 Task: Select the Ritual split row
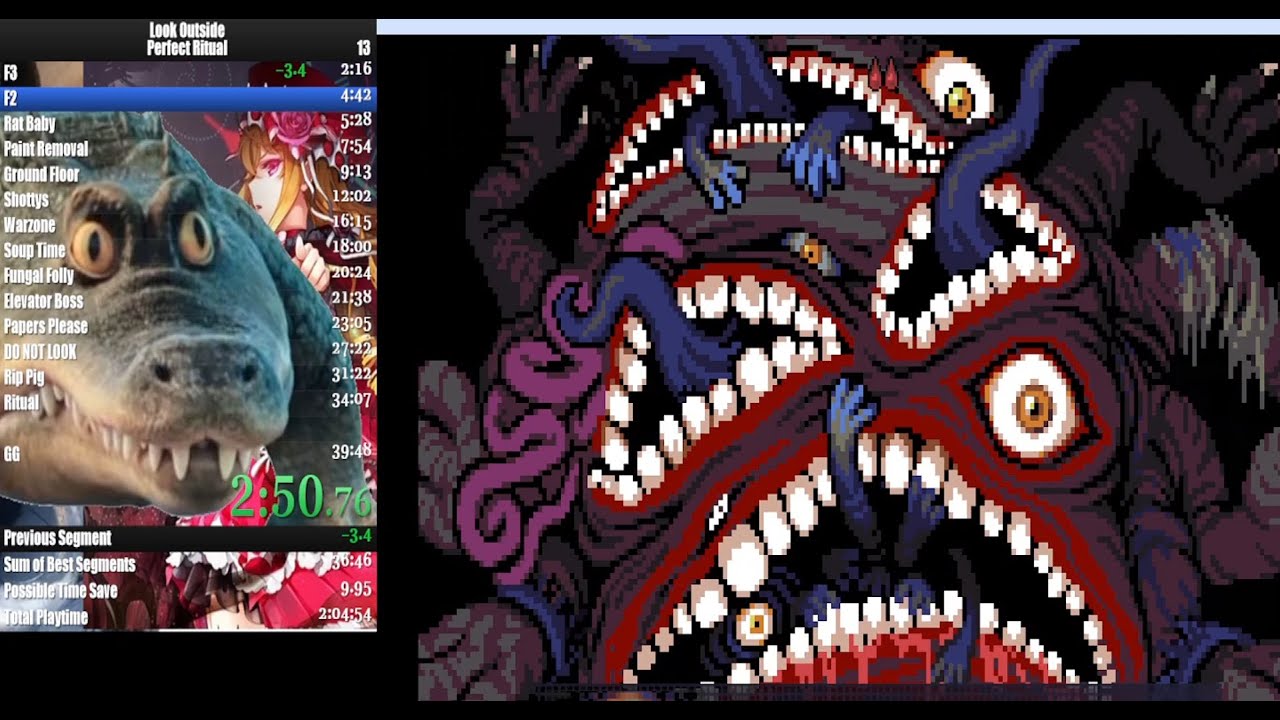click(188, 402)
